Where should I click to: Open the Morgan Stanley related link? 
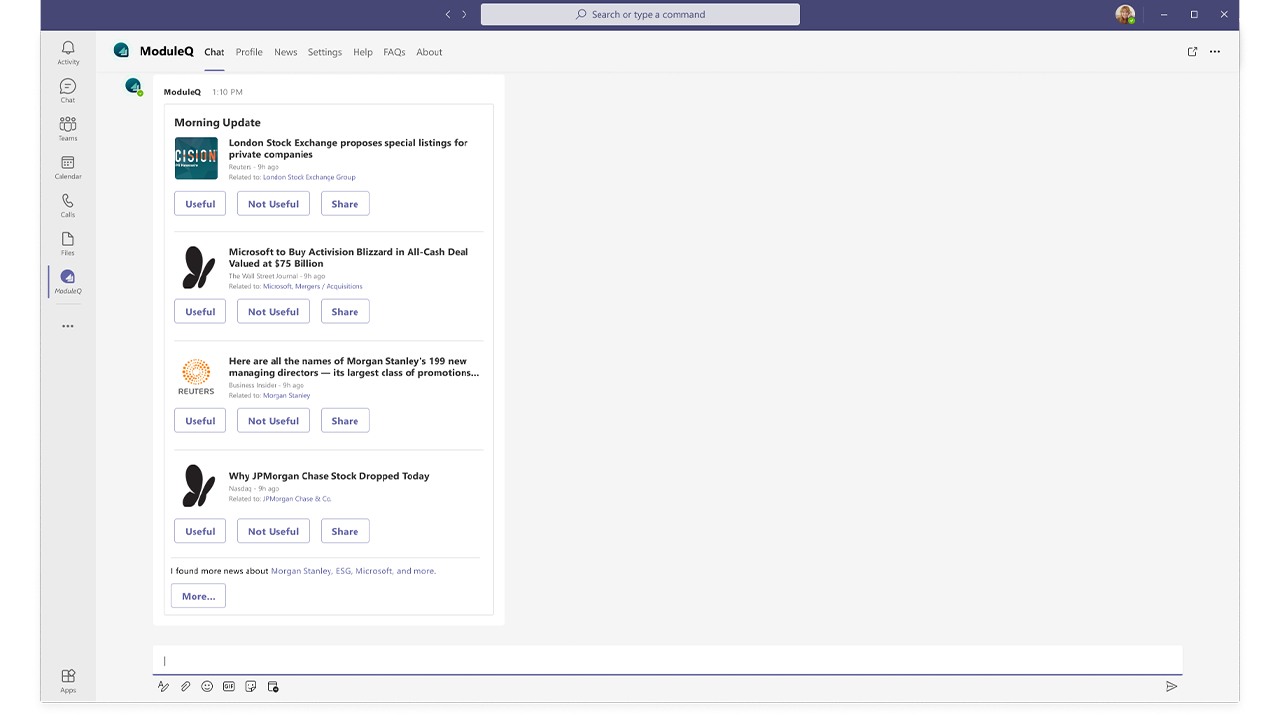coord(287,395)
